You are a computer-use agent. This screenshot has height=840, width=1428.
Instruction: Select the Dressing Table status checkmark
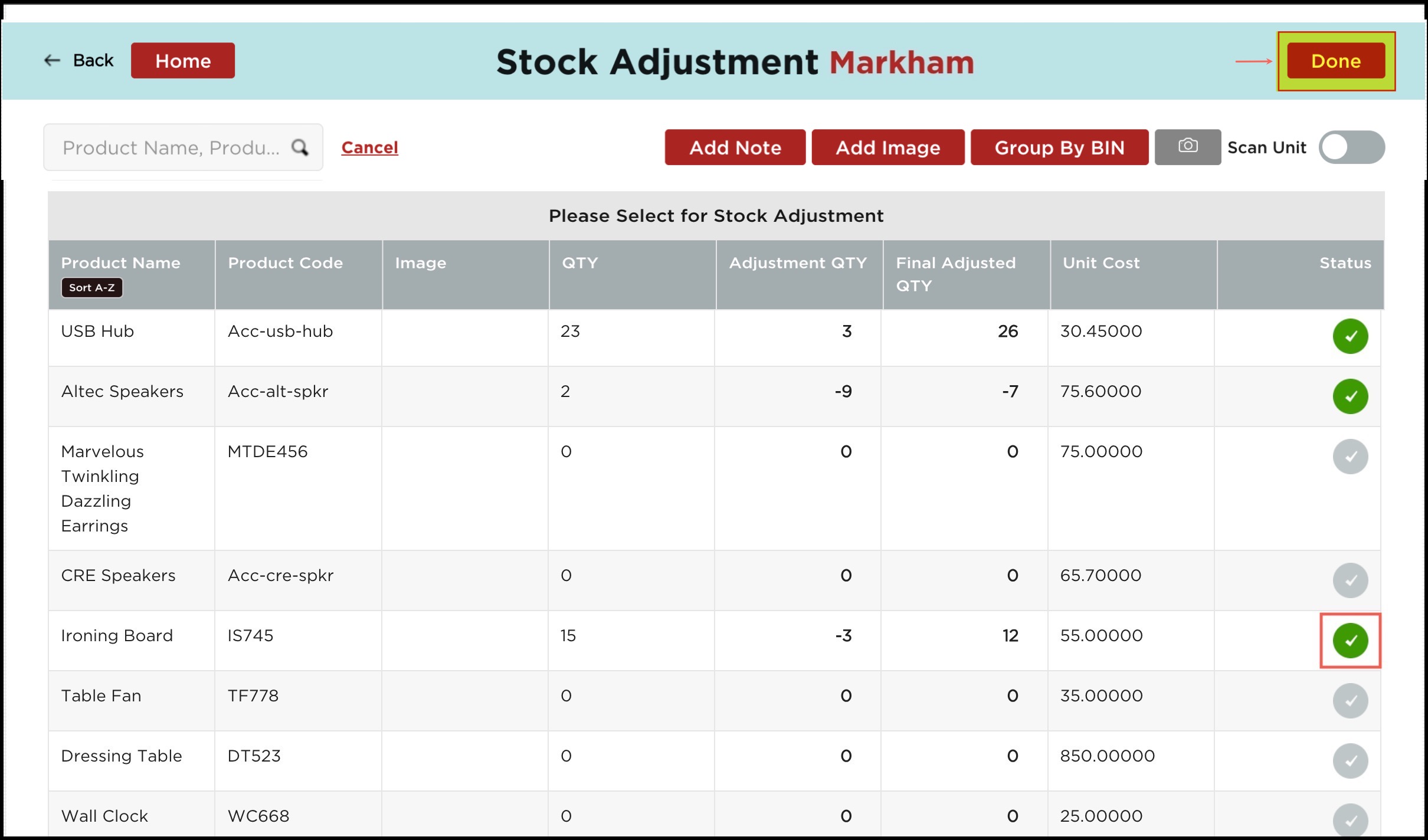(x=1350, y=761)
